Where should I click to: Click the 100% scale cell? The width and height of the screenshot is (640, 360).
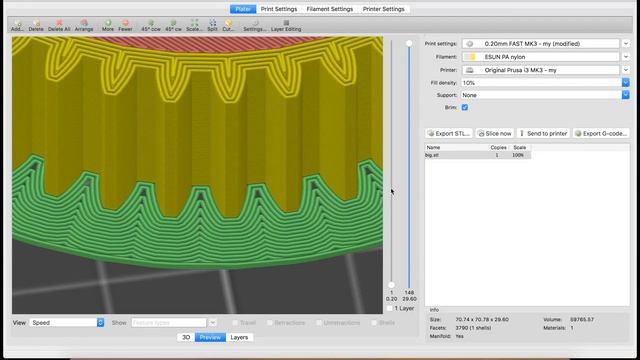[x=518, y=155]
